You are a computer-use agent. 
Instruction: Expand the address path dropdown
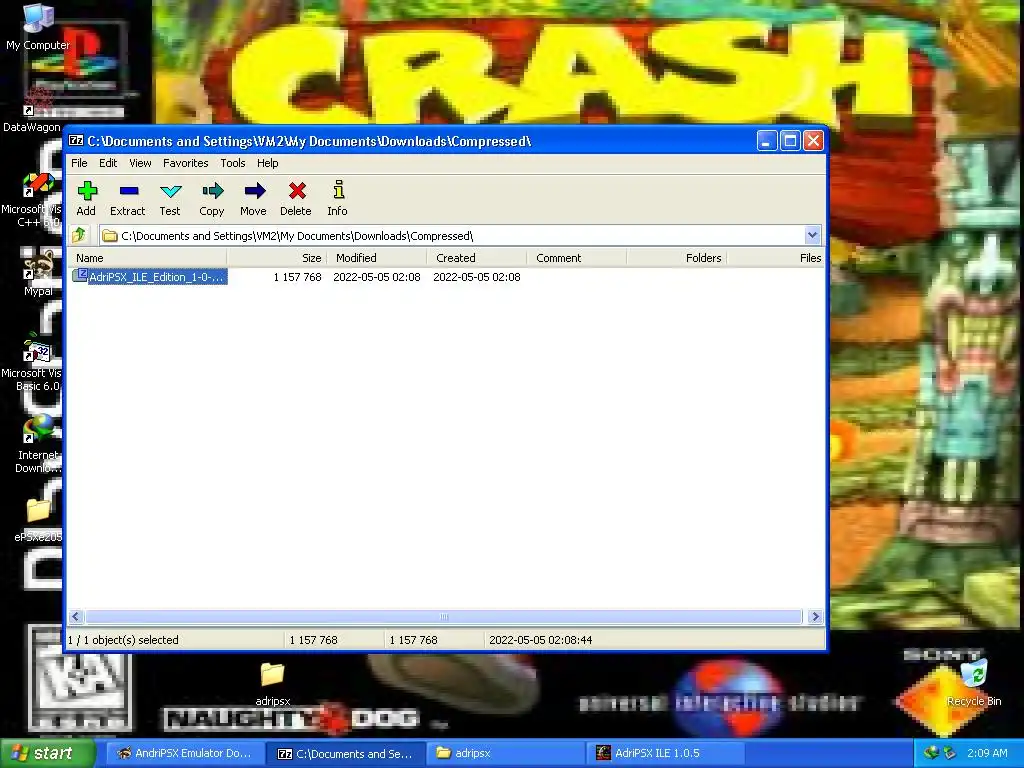(x=812, y=235)
